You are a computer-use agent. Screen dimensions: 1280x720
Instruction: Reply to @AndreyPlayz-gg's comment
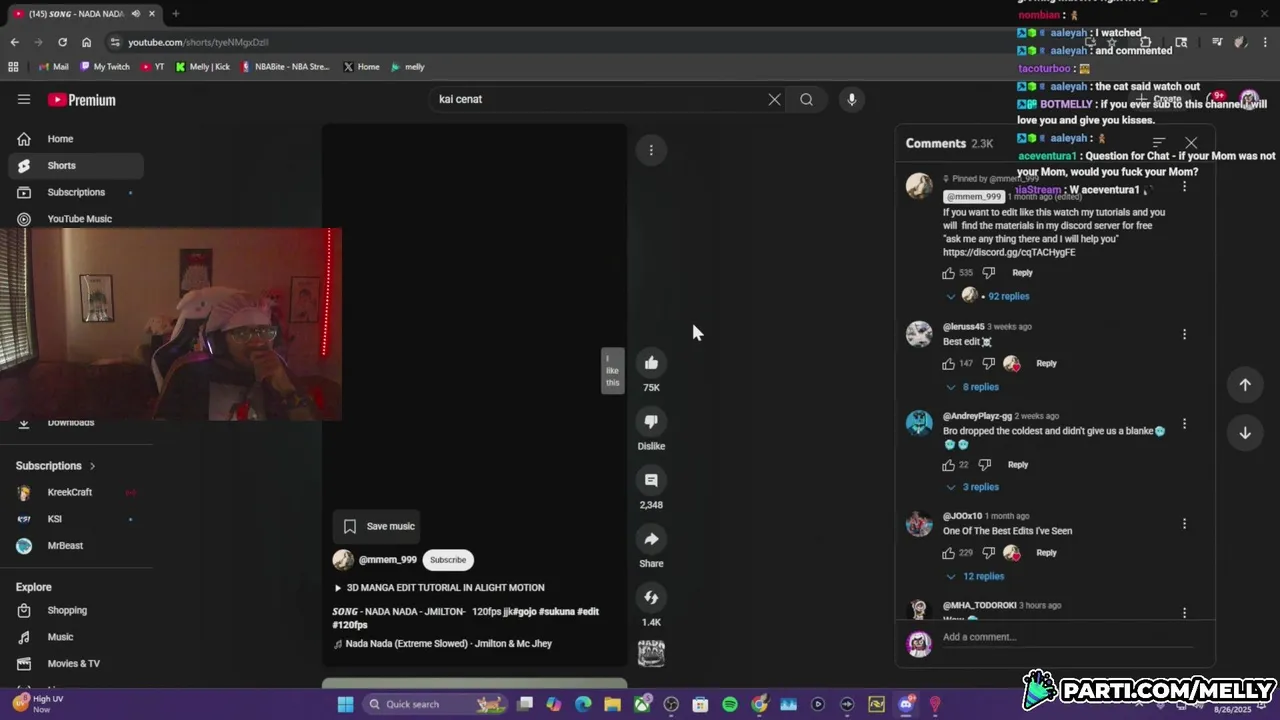point(1018,465)
